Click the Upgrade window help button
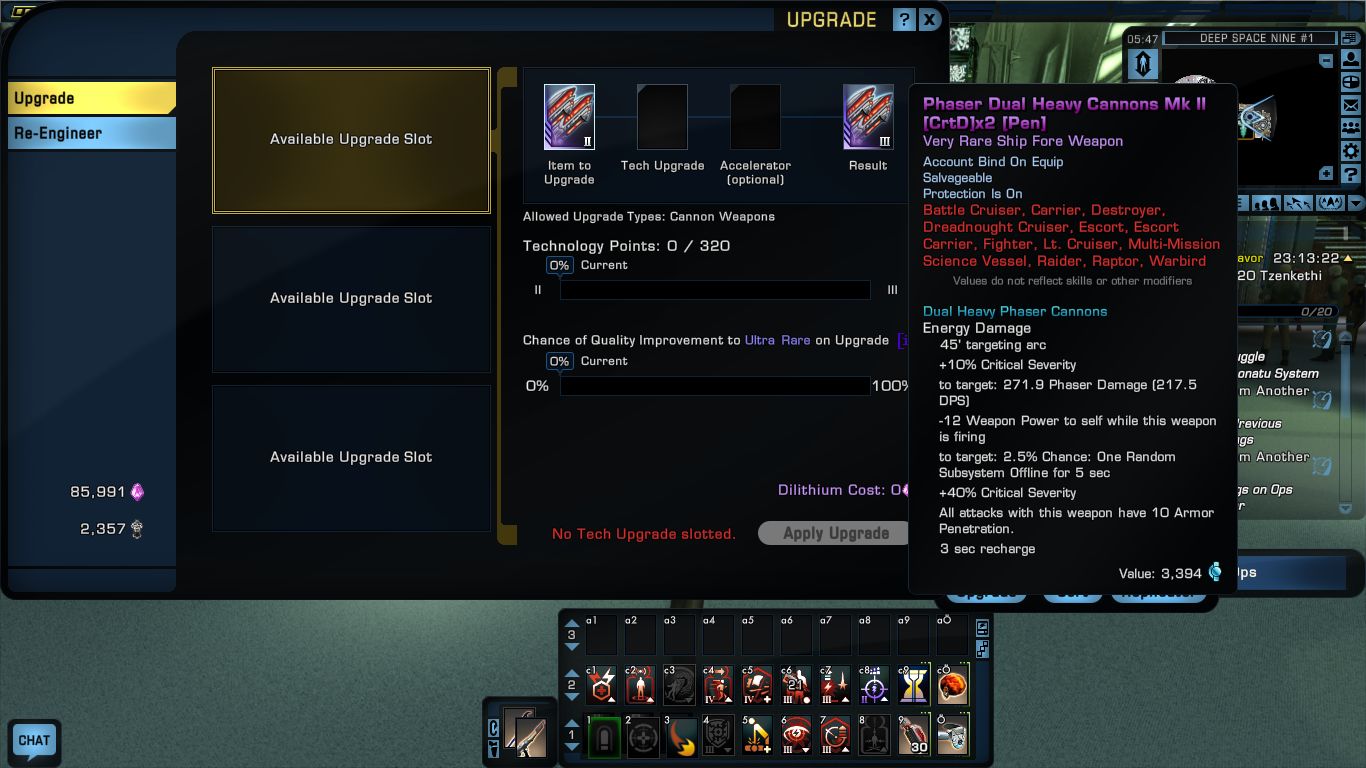This screenshot has height=768, width=1366. coord(903,19)
